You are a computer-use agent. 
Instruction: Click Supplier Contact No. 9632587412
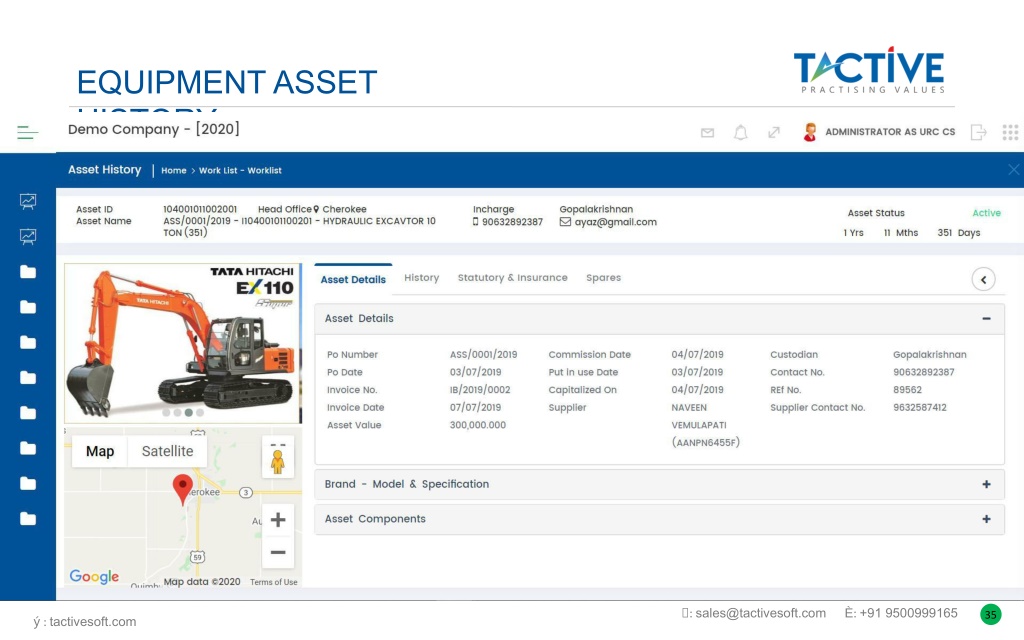click(x=920, y=408)
